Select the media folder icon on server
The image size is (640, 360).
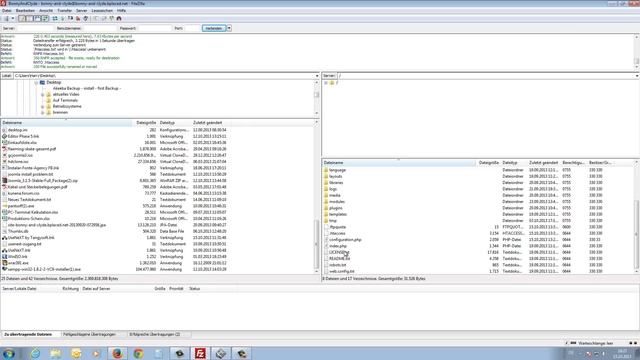coord(326,196)
